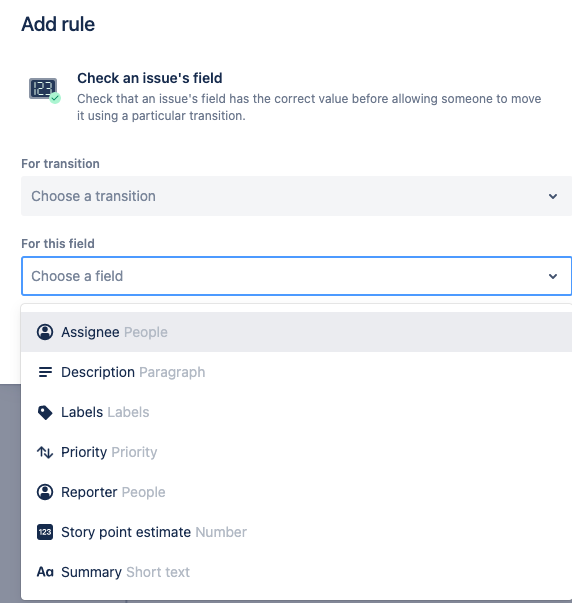Image resolution: width=572 pixels, height=603 pixels.
Task: Click the Assignee person icon
Action: (45, 332)
